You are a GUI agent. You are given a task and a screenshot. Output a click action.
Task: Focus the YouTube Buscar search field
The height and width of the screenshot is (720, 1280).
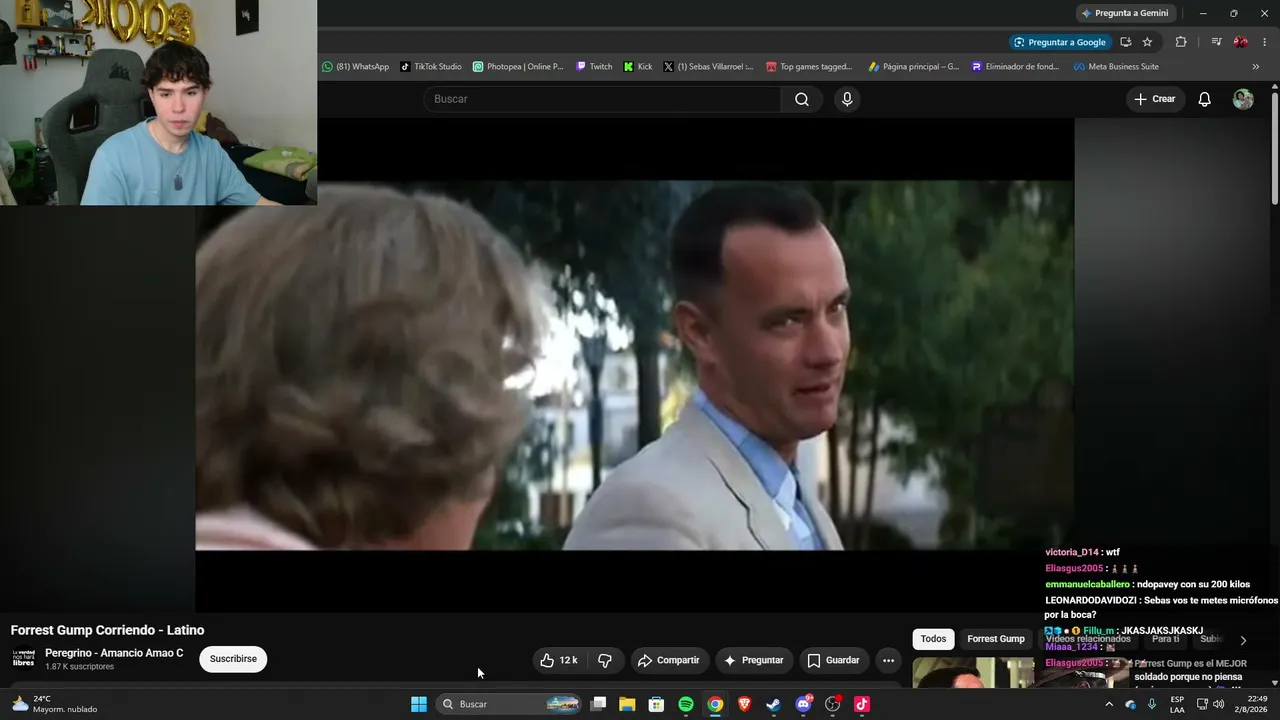pyautogui.click(x=602, y=99)
